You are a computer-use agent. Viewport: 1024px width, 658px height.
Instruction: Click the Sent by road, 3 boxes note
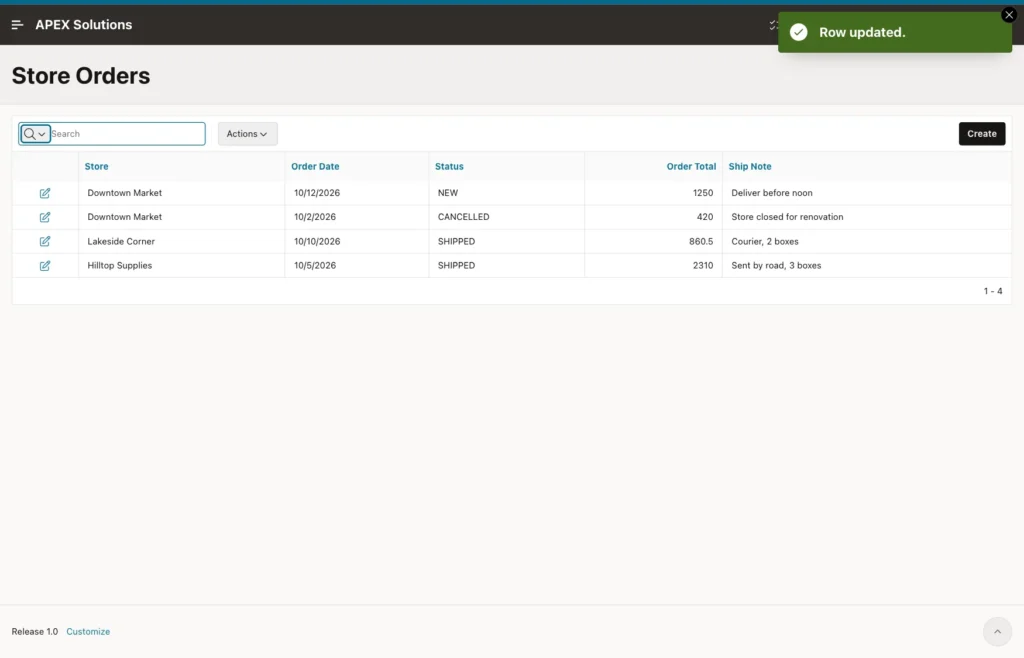click(776, 266)
